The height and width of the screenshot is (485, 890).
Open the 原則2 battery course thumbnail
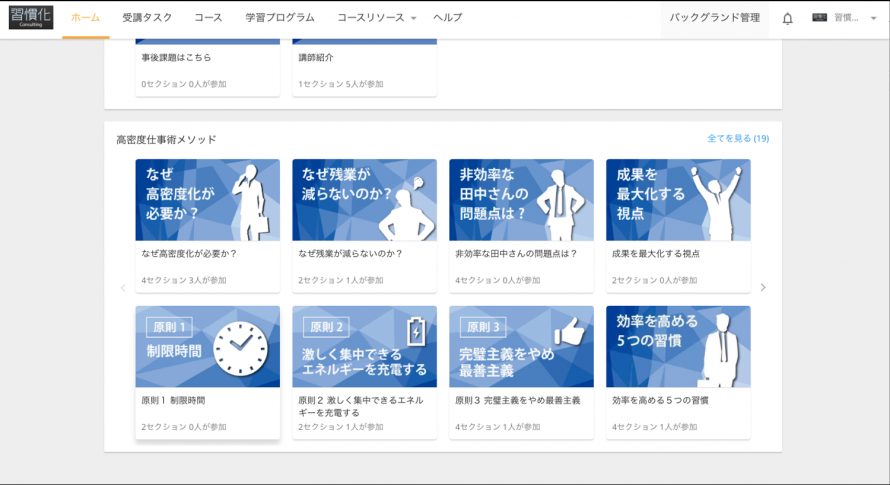364,346
